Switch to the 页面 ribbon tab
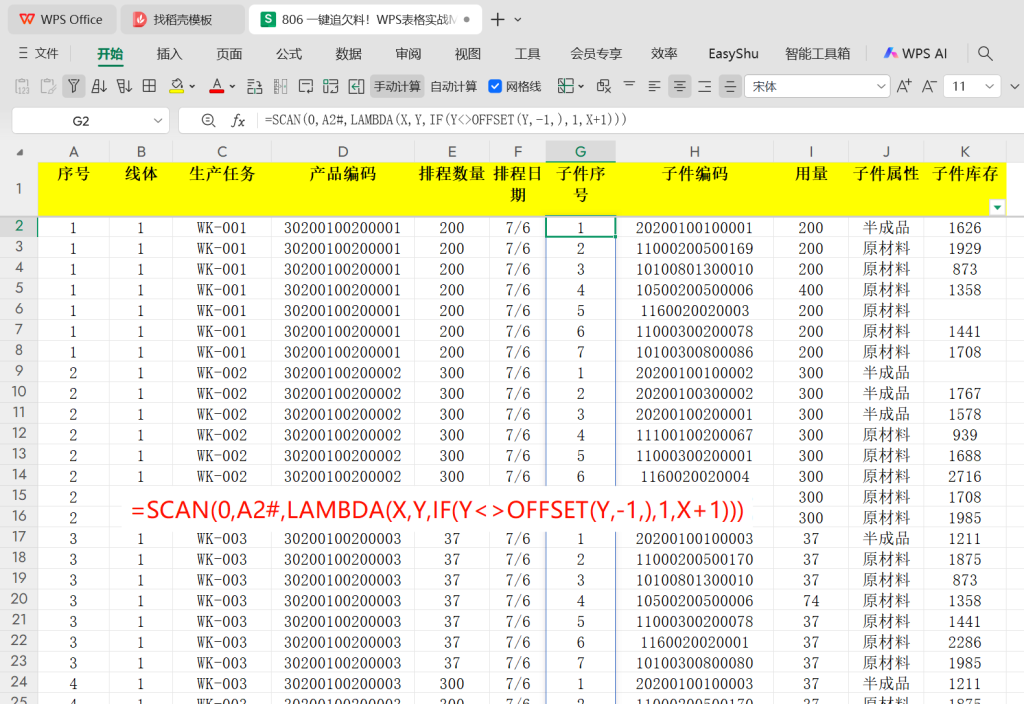The image size is (1024, 704). click(x=229, y=54)
